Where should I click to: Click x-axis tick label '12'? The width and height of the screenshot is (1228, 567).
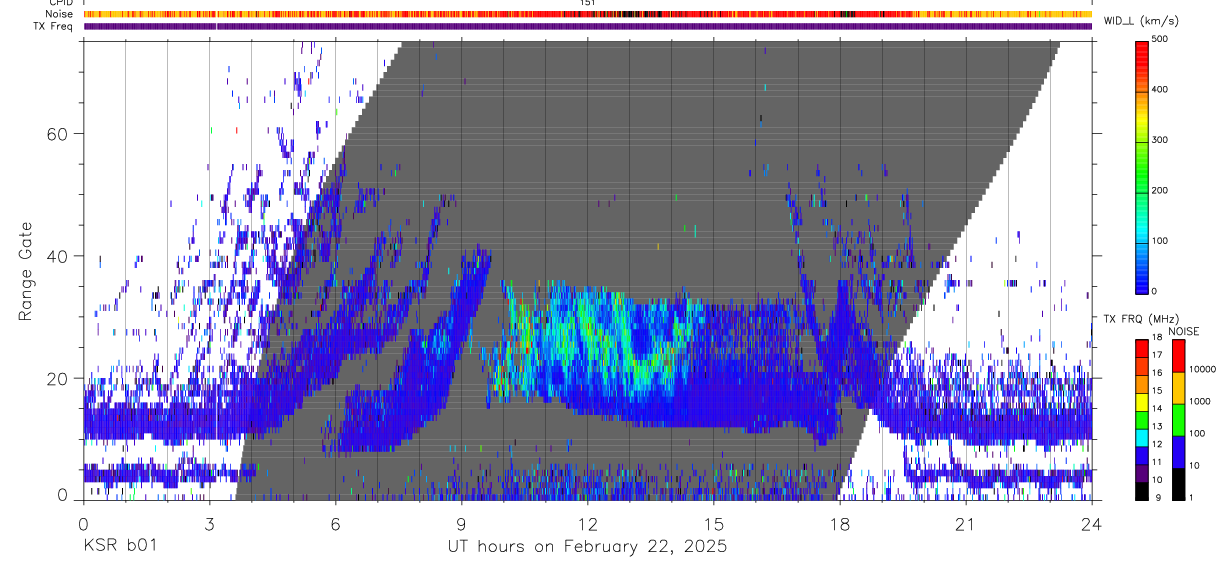tap(587, 523)
